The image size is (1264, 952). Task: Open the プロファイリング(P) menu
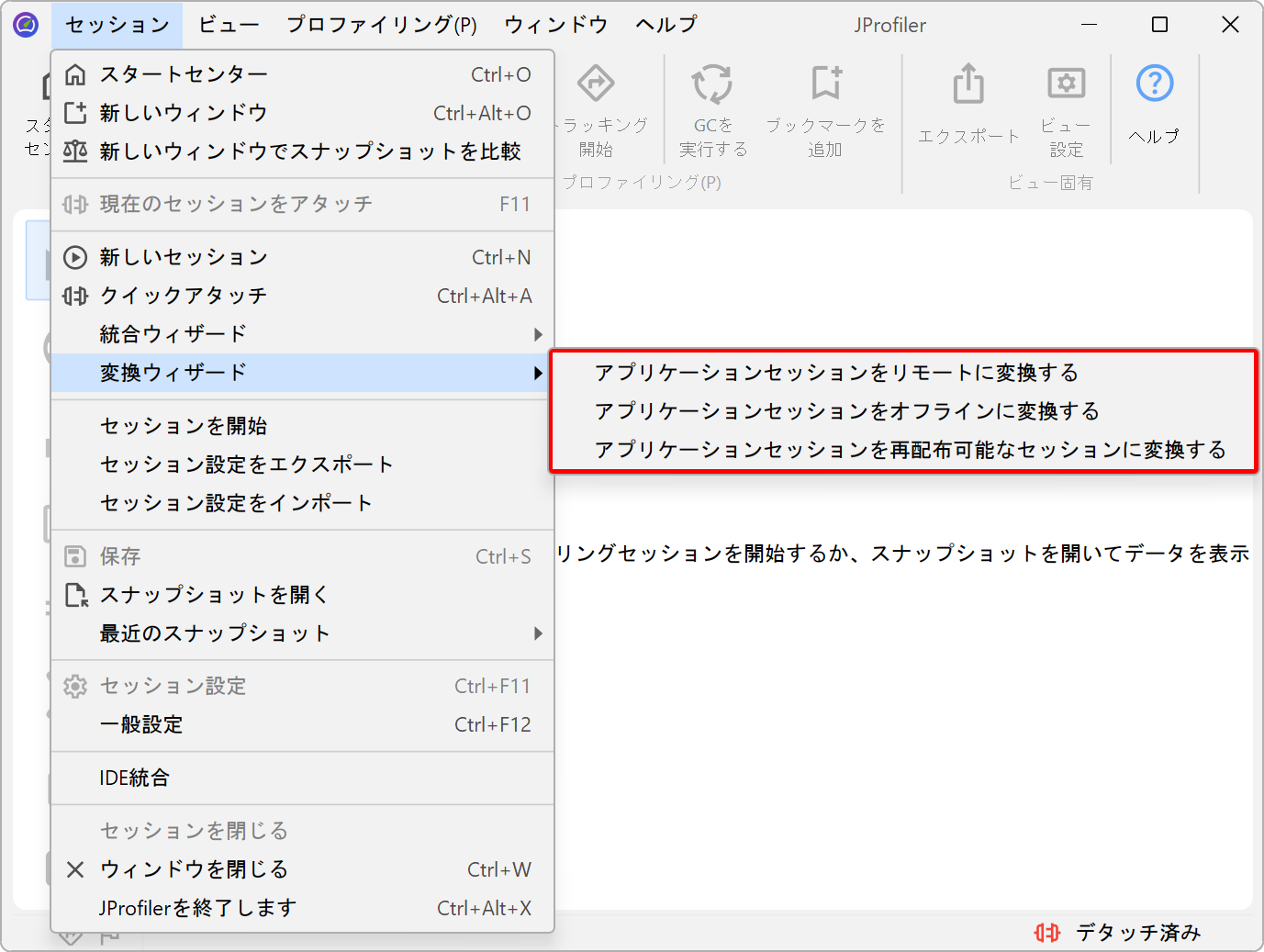381,25
